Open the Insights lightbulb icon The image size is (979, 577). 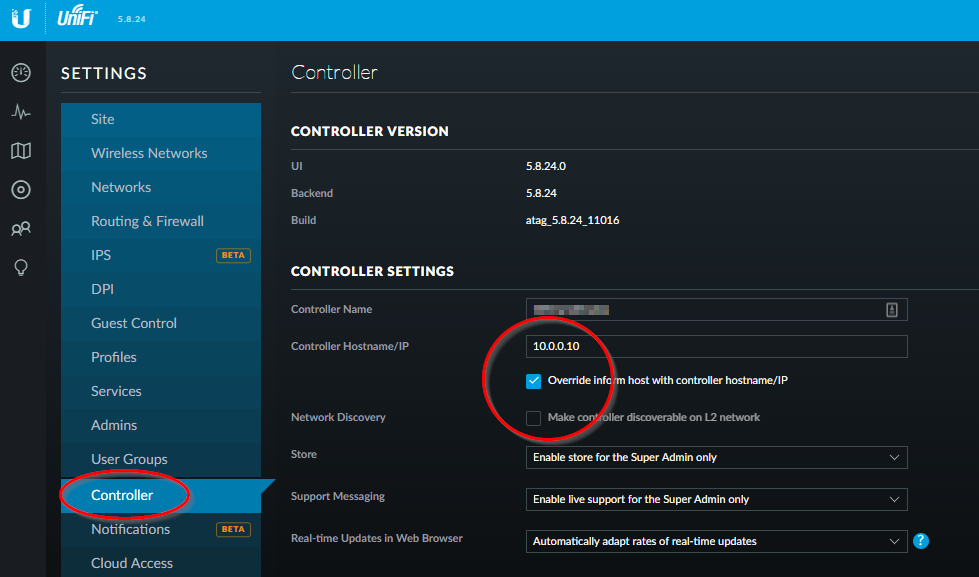coord(21,268)
